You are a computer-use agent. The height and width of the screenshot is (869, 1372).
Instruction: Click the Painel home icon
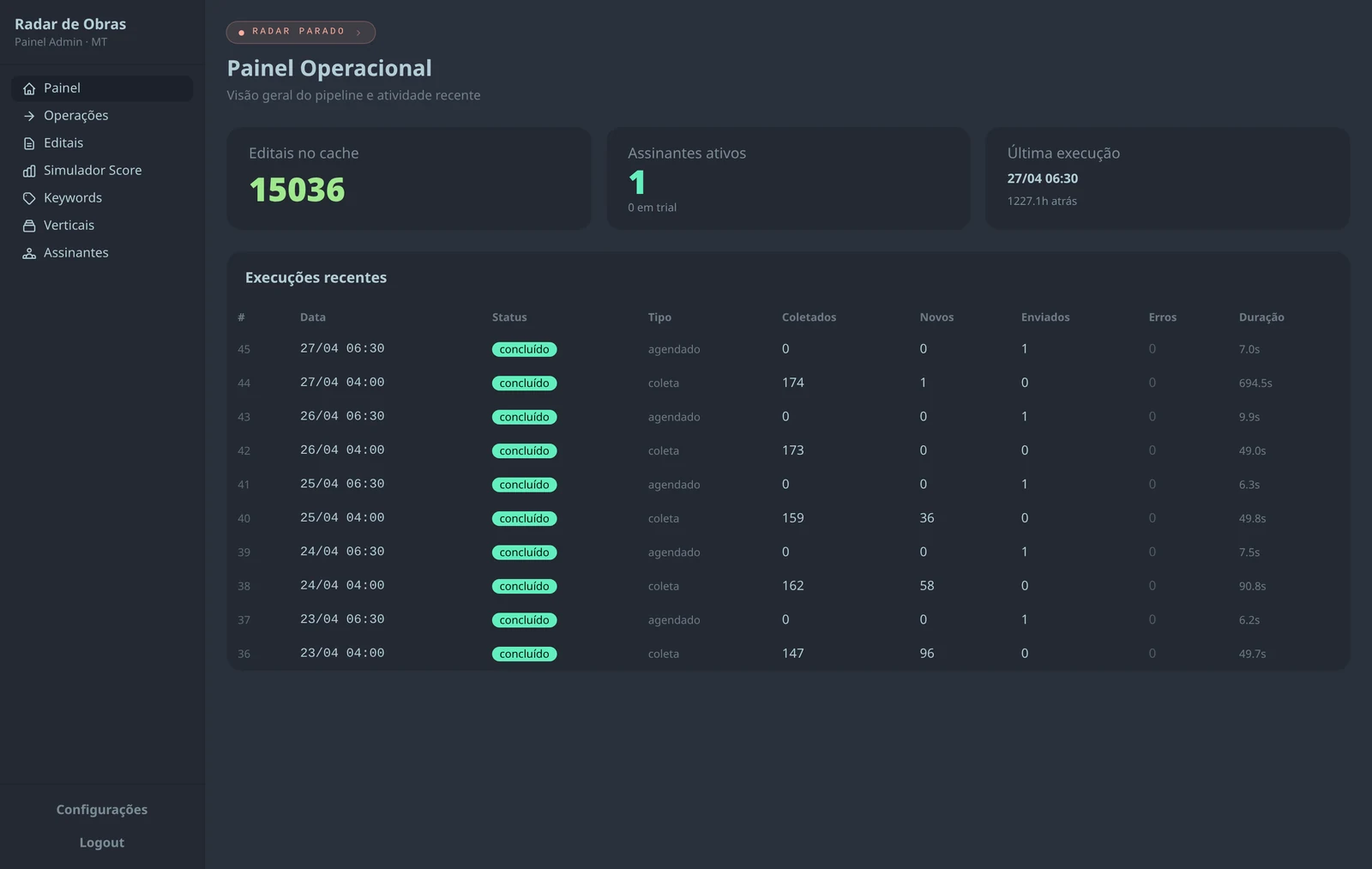coord(29,88)
